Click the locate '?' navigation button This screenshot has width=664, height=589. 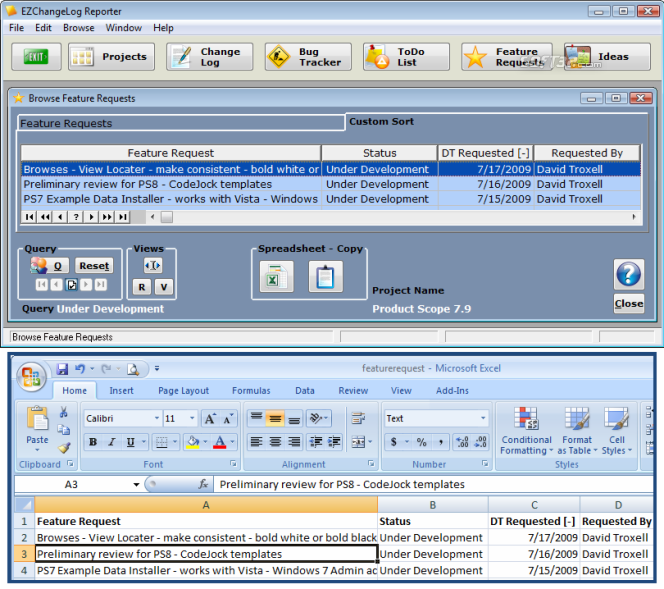coord(76,217)
